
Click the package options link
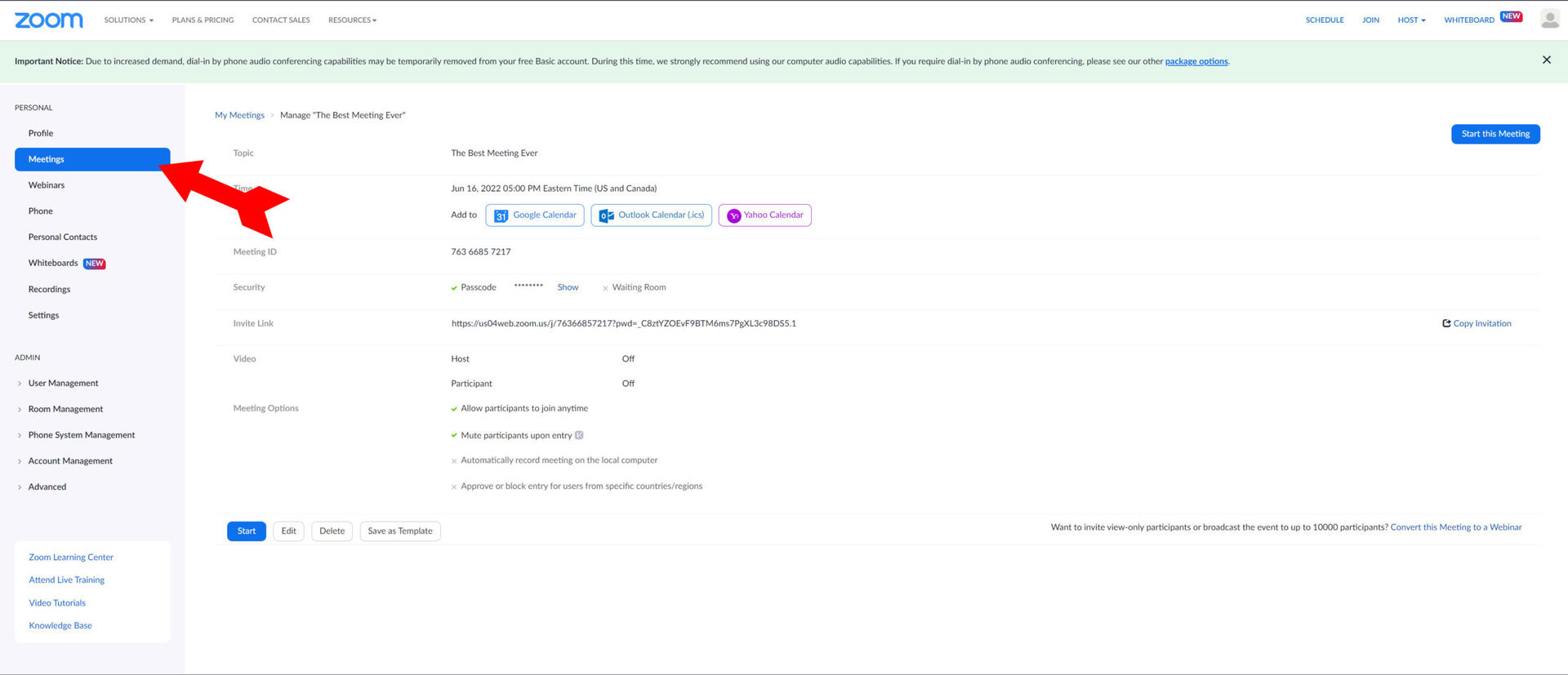tap(1196, 61)
